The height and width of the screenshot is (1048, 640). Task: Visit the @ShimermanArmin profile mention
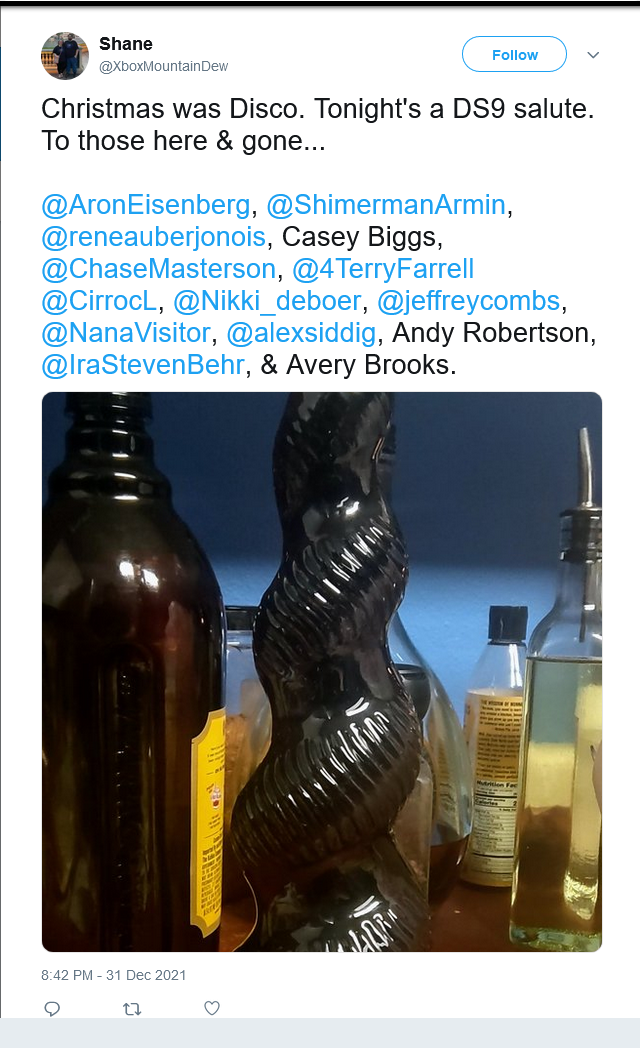pyautogui.click(x=386, y=205)
